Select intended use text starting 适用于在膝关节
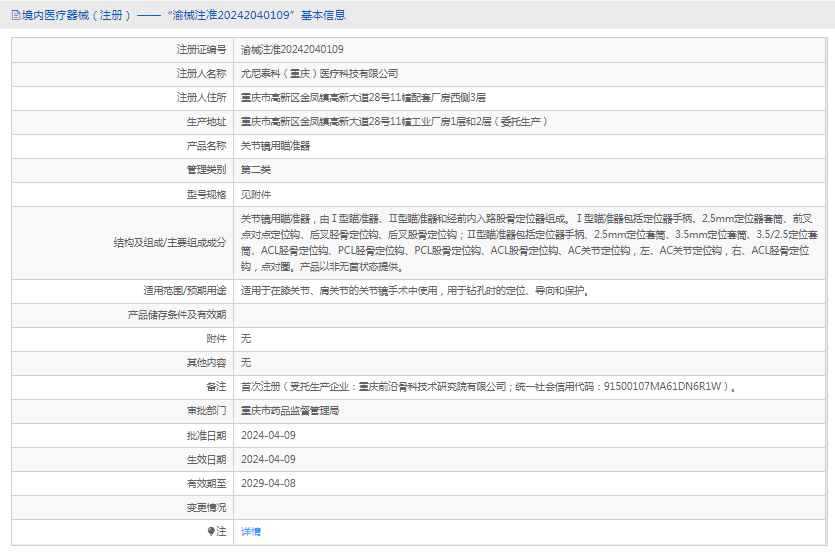 pyautogui.click(x=415, y=291)
